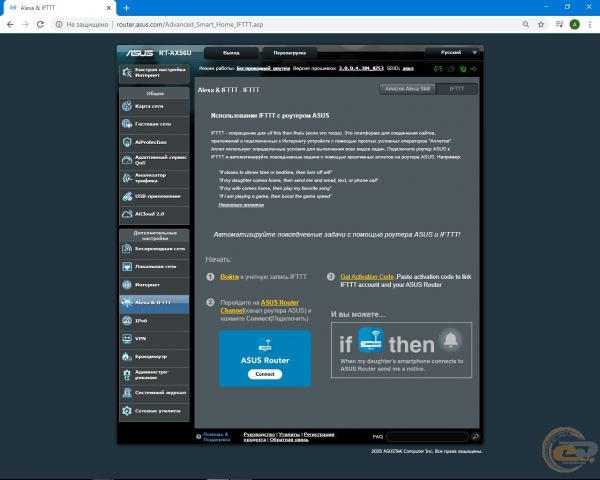Screen dimensions: 600x480
Task: Open the Chrome three-dot menu
Action: point(590,24)
